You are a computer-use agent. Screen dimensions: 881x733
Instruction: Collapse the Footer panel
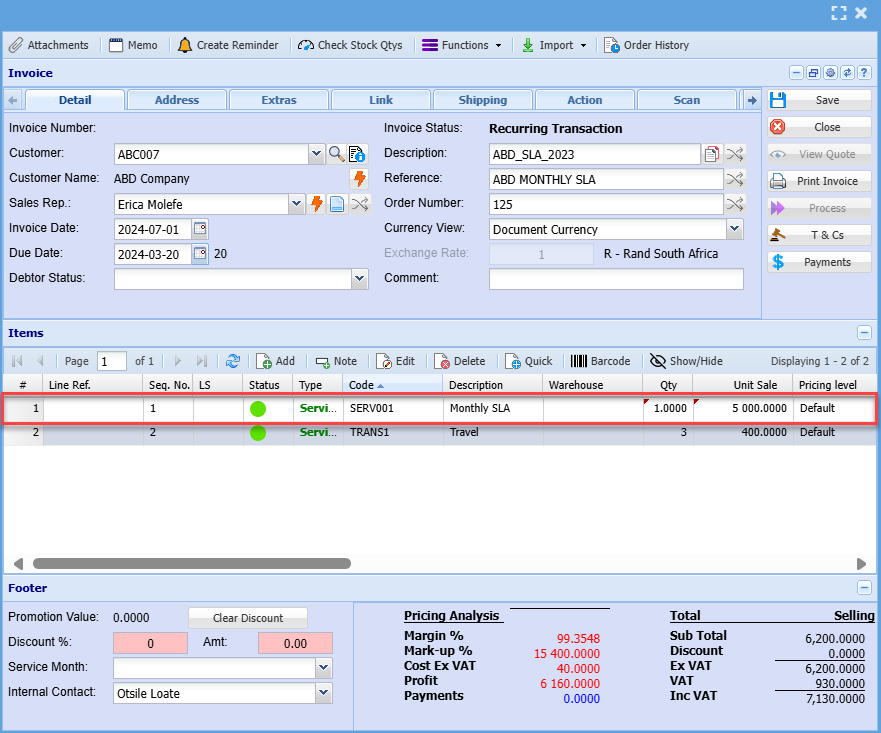[864, 588]
